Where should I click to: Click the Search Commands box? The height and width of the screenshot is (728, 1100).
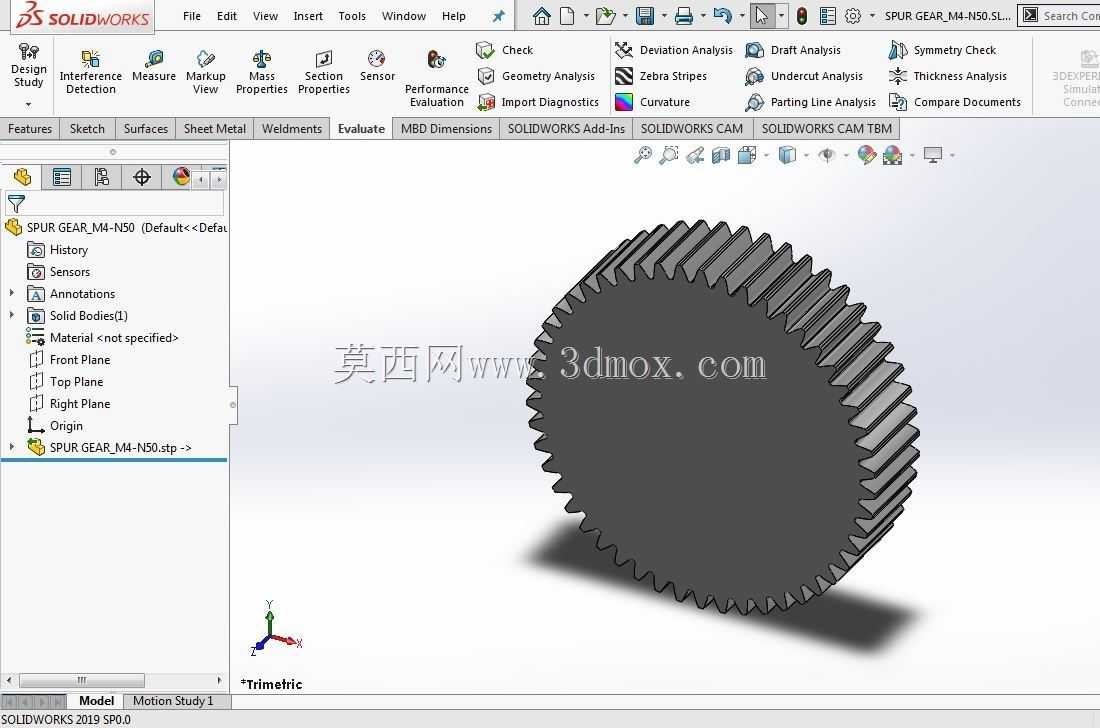pos(1059,15)
